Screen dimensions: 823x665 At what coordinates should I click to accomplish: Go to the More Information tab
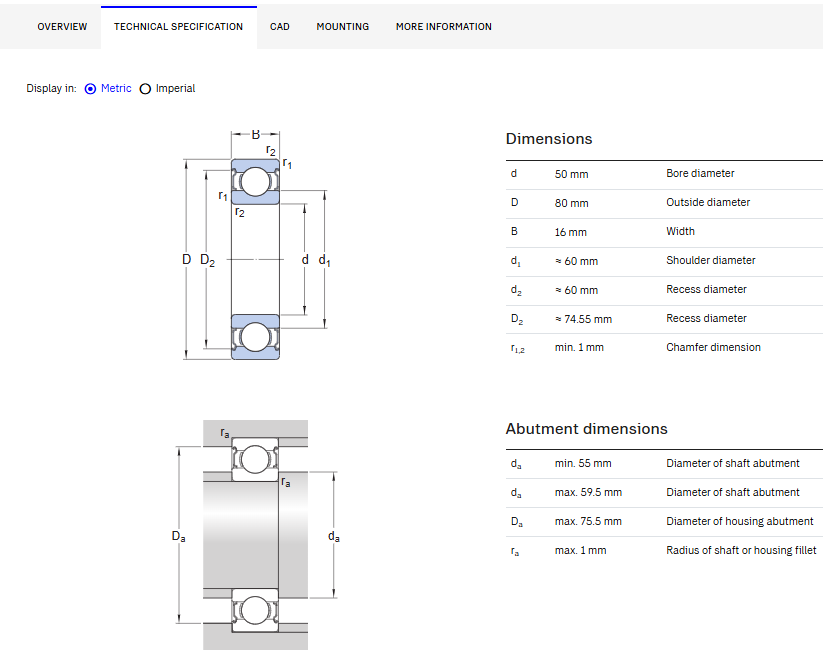coord(444,27)
